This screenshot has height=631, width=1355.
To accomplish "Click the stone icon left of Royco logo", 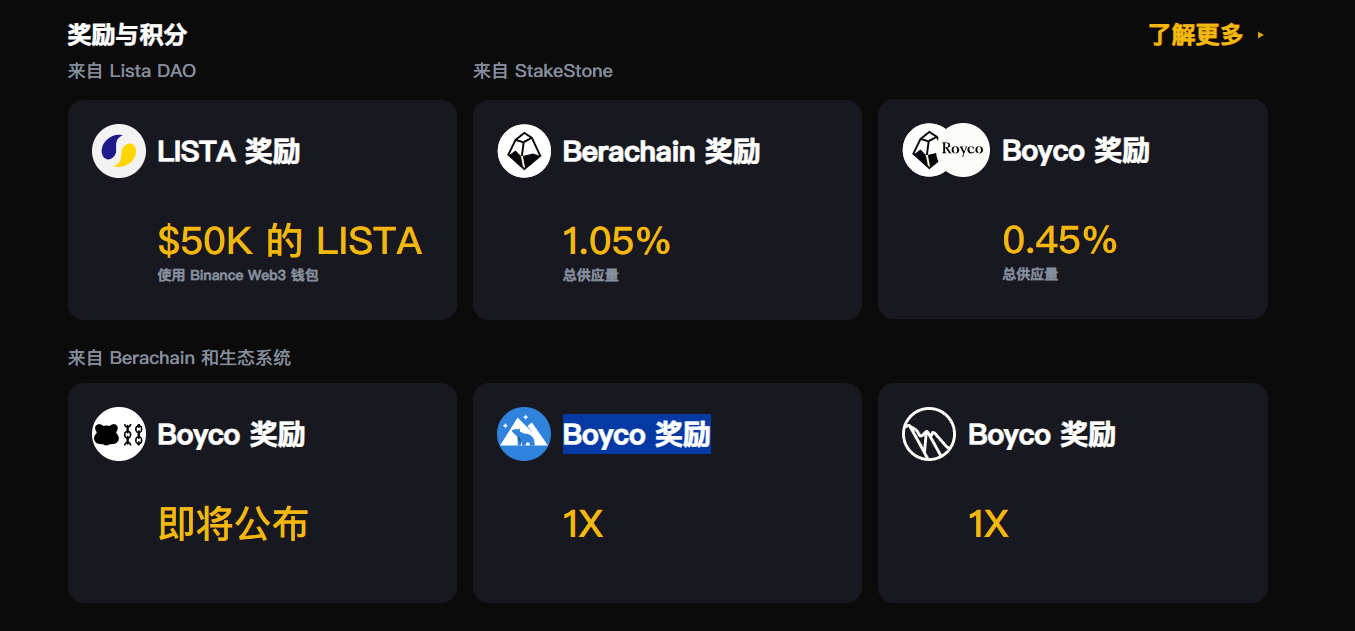I will click(x=923, y=150).
